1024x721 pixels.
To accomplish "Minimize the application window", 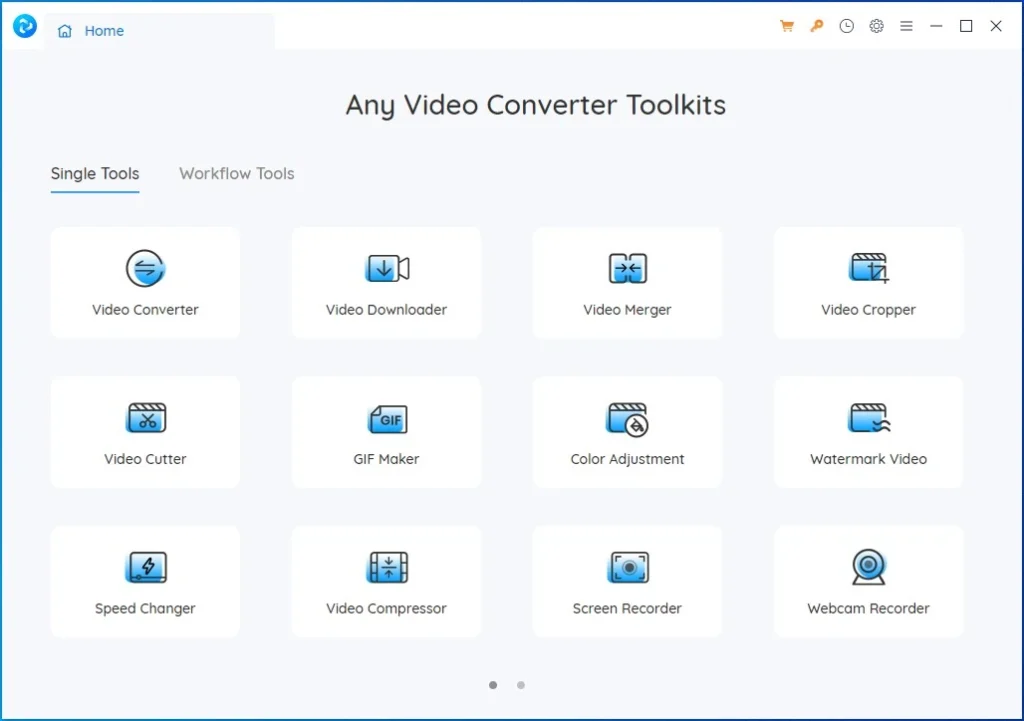I will (x=936, y=26).
